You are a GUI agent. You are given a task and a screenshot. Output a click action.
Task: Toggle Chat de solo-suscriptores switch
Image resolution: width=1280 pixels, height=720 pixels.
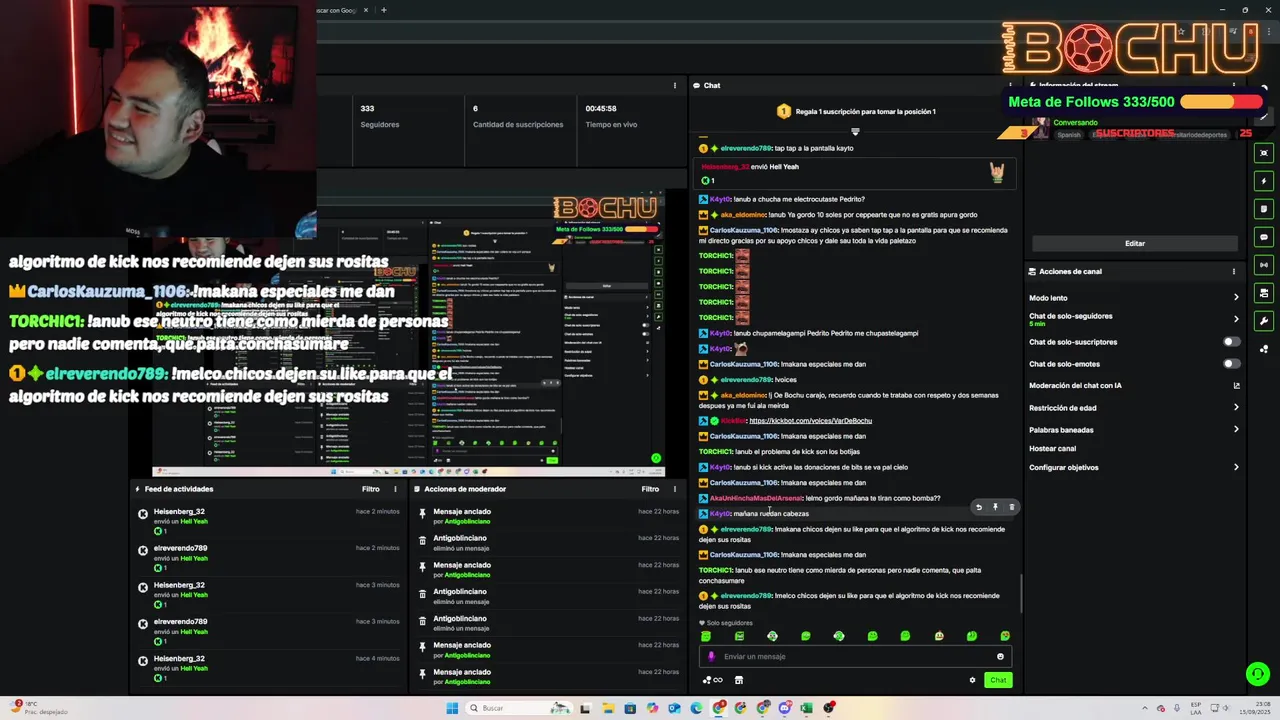(x=1232, y=342)
